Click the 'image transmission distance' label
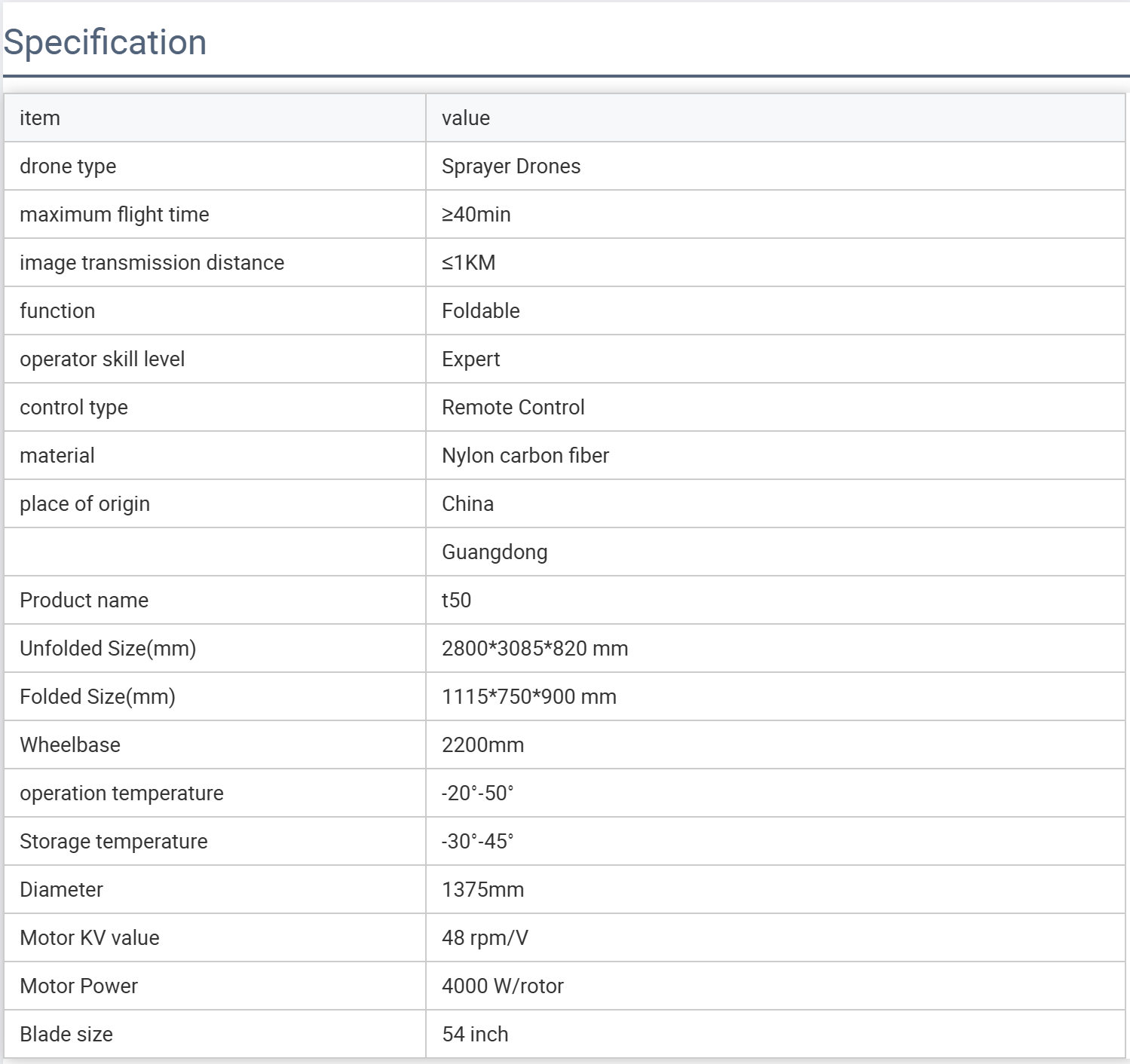1130x1064 pixels. coord(152,263)
